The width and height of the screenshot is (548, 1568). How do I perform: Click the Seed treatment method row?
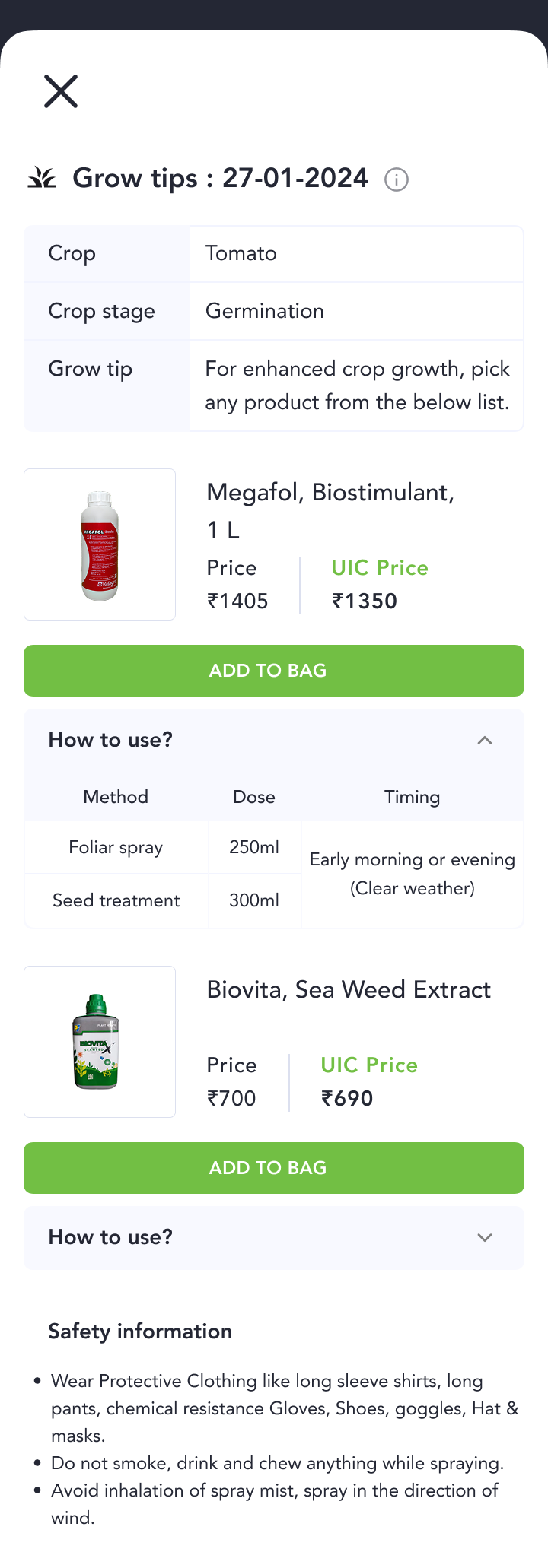(116, 900)
